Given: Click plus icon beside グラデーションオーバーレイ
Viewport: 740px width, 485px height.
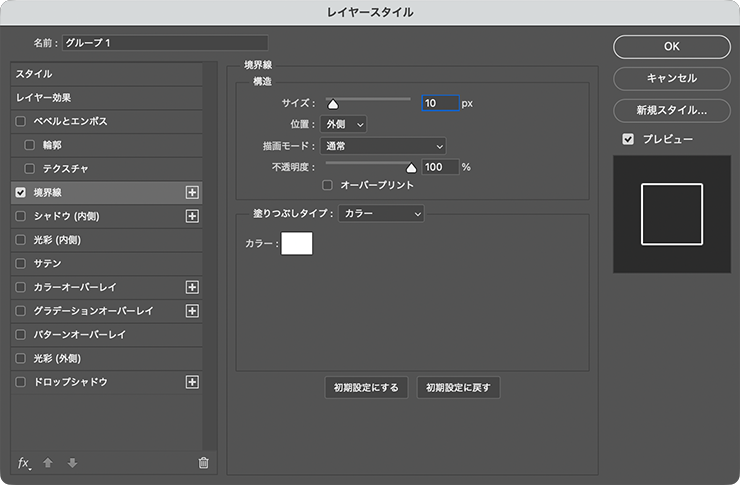Looking at the screenshot, I should click(193, 311).
